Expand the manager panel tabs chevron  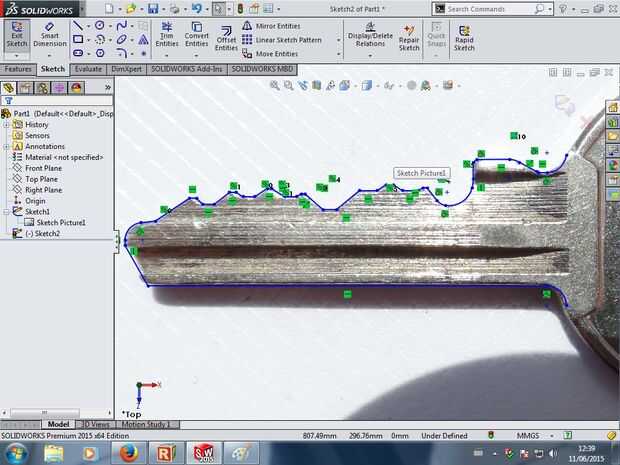coord(108,87)
